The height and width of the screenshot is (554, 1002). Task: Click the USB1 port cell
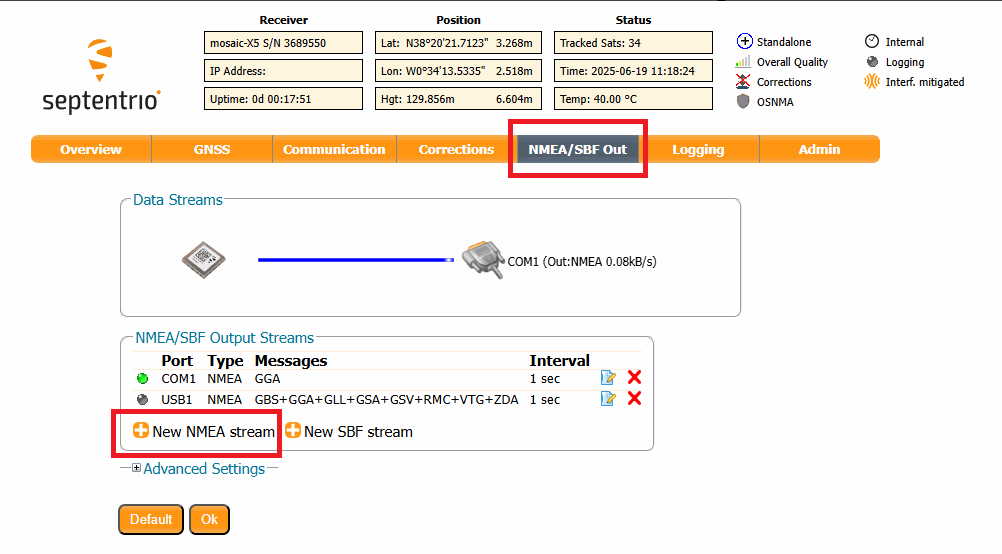point(176,399)
